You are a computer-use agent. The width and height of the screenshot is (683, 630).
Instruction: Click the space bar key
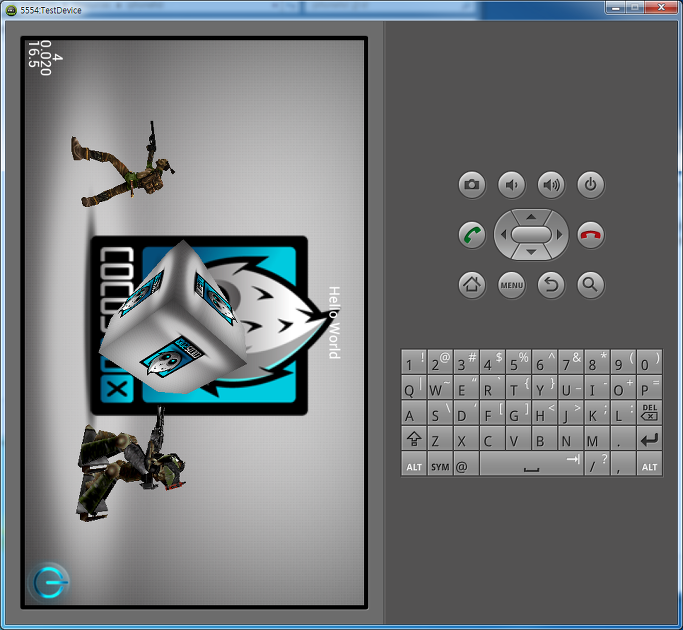coord(531,464)
